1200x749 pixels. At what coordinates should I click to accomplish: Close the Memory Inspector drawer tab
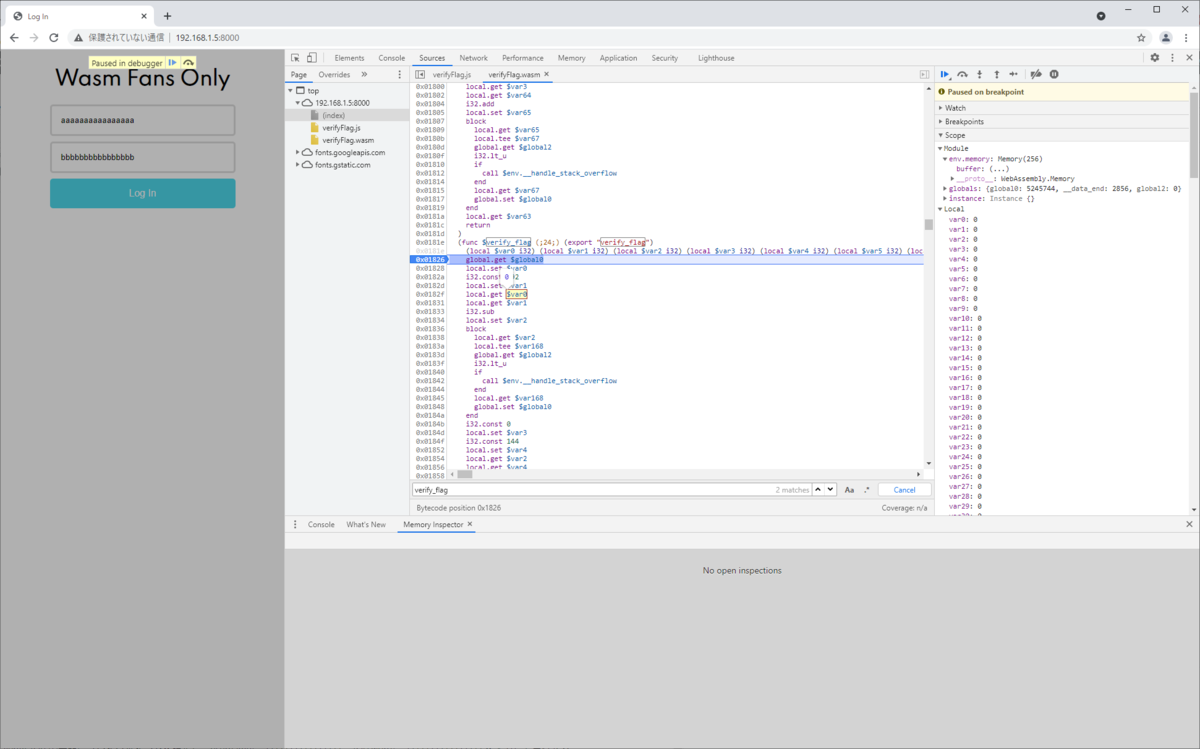470,524
